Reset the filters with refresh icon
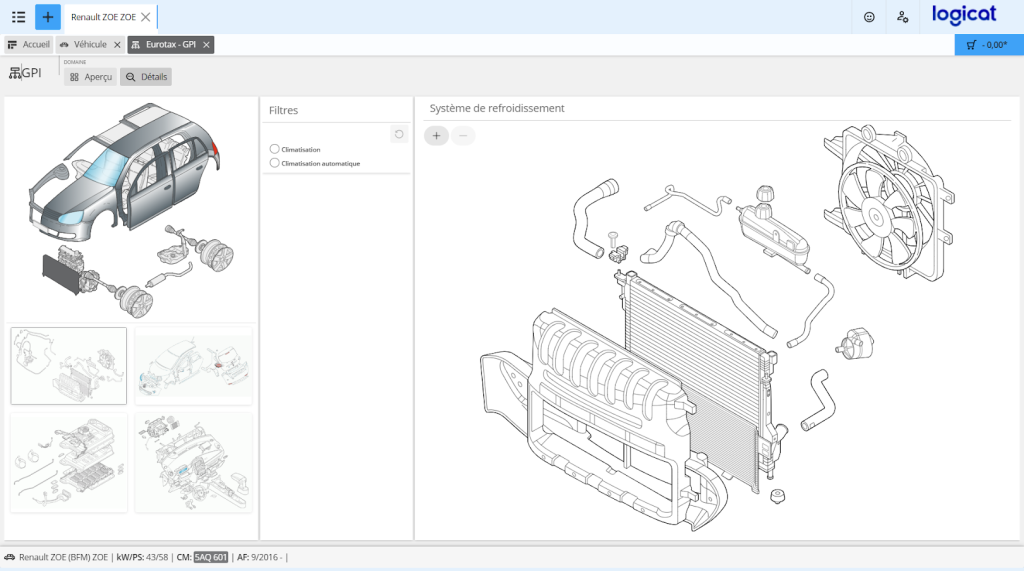The width and height of the screenshot is (1024, 571). tap(399, 134)
